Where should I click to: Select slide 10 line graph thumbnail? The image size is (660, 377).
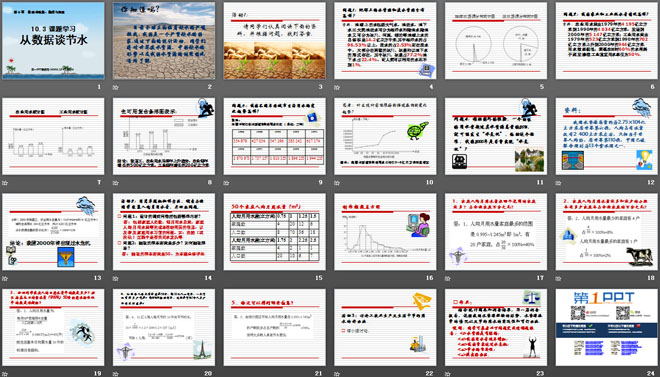coord(385,136)
